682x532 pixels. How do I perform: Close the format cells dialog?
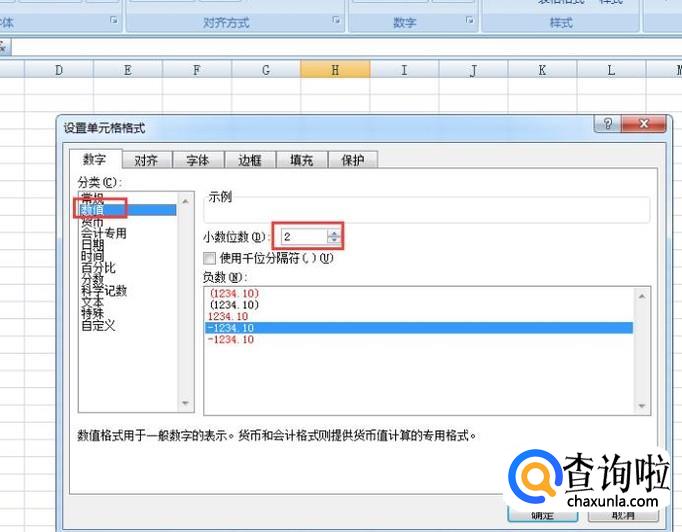(x=645, y=123)
